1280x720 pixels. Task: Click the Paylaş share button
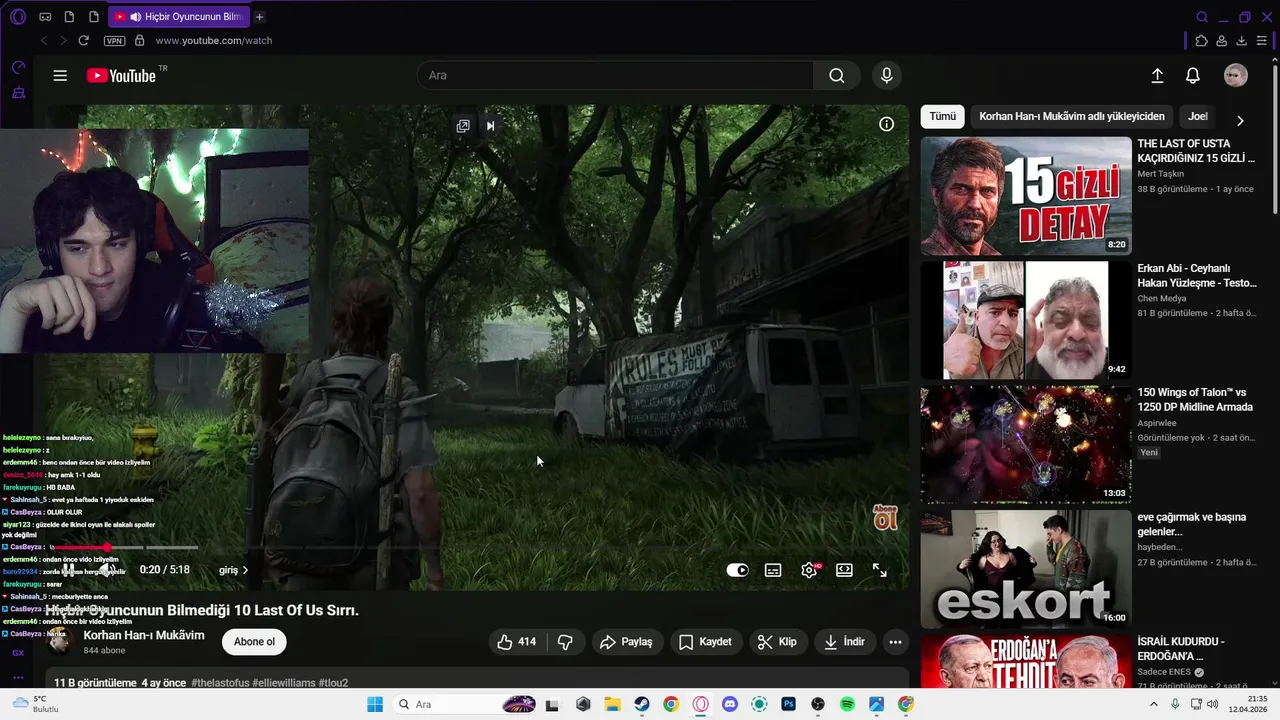coord(626,642)
